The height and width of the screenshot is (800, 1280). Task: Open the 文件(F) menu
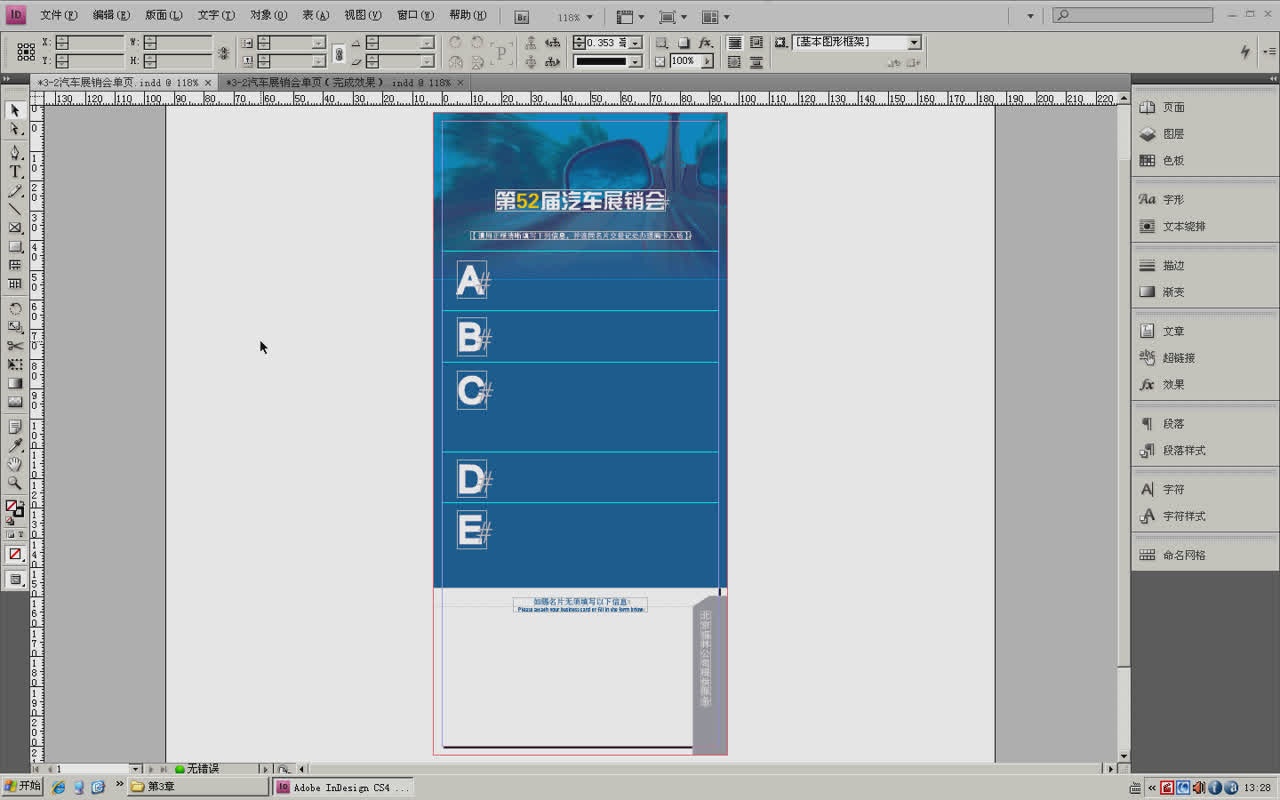point(58,16)
